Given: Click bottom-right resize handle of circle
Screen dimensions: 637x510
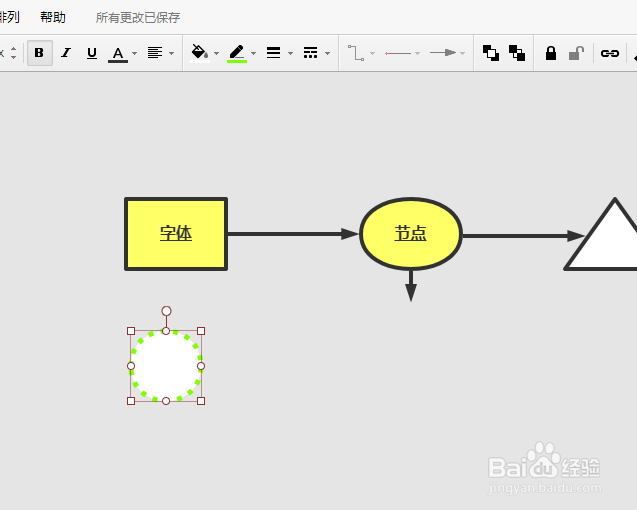Looking at the screenshot, I should point(201,401).
